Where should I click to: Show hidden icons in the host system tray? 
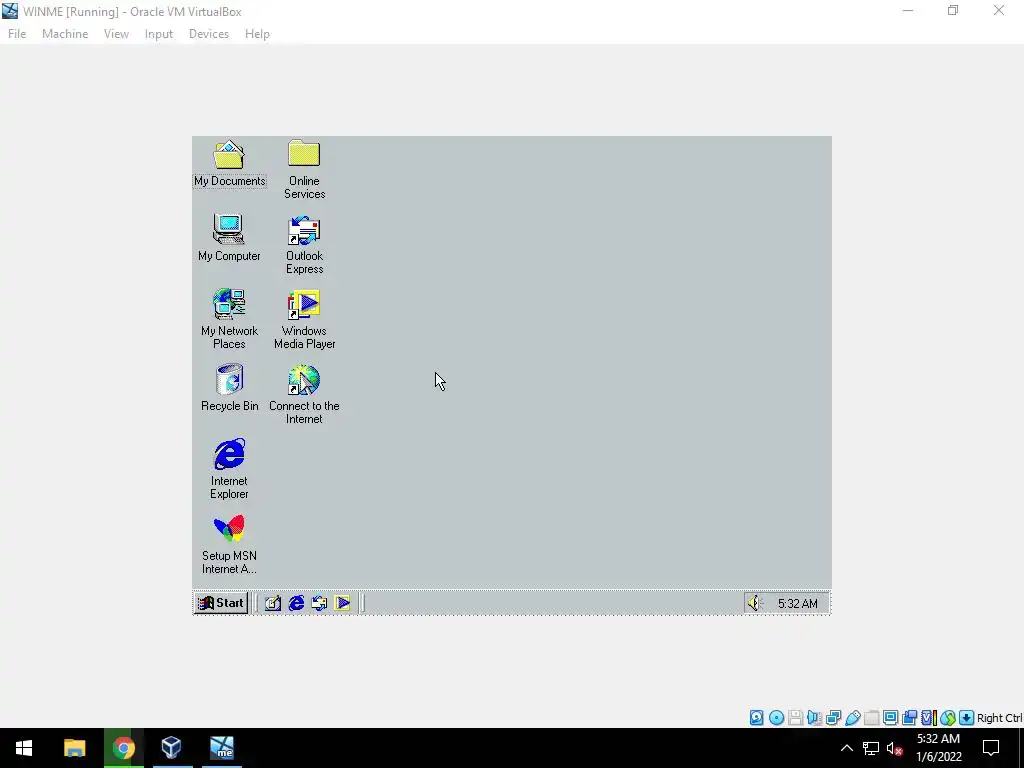click(846, 748)
